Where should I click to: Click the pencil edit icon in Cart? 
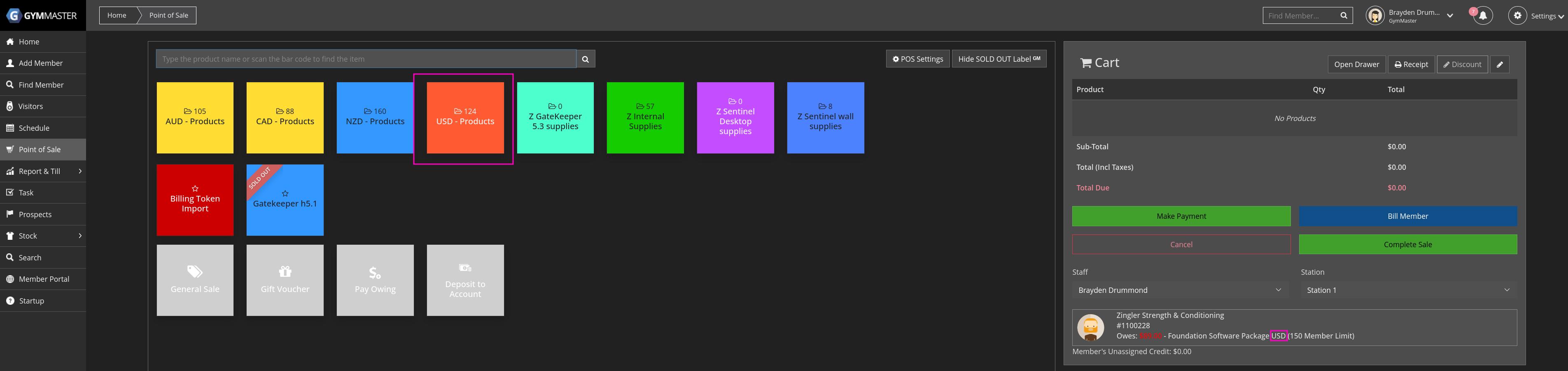click(x=1499, y=65)
